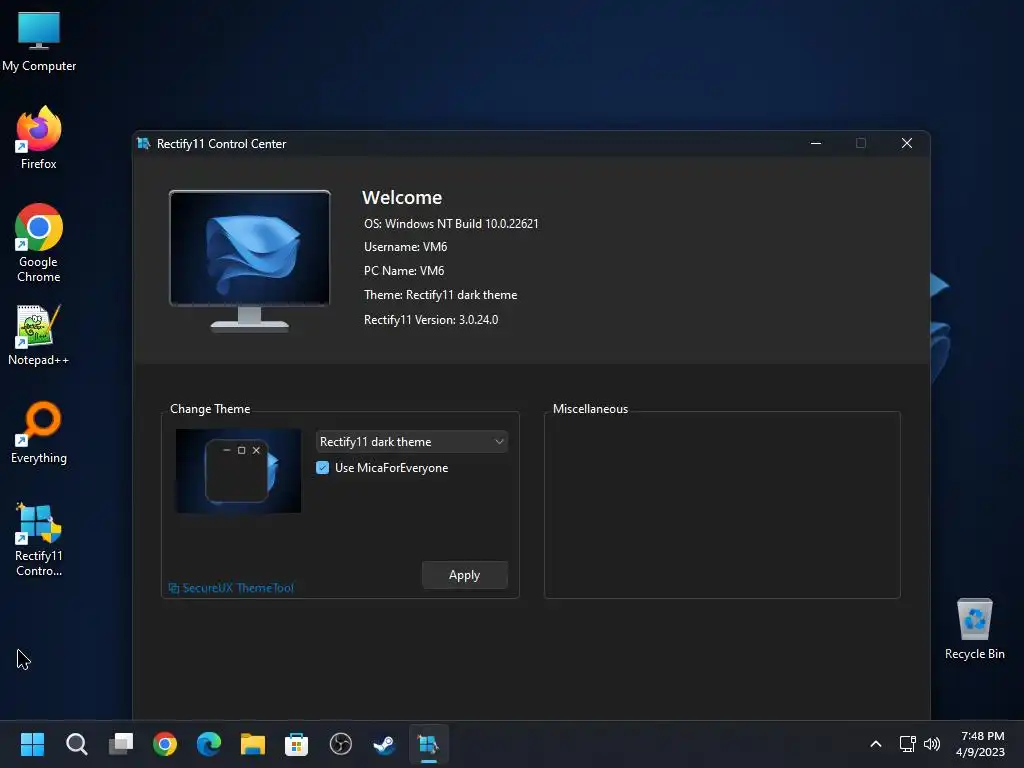Image resolution: width=1024 pixels, height=768 pixels.
Task: Click the Welcome heading
Action: click(402, 197)
